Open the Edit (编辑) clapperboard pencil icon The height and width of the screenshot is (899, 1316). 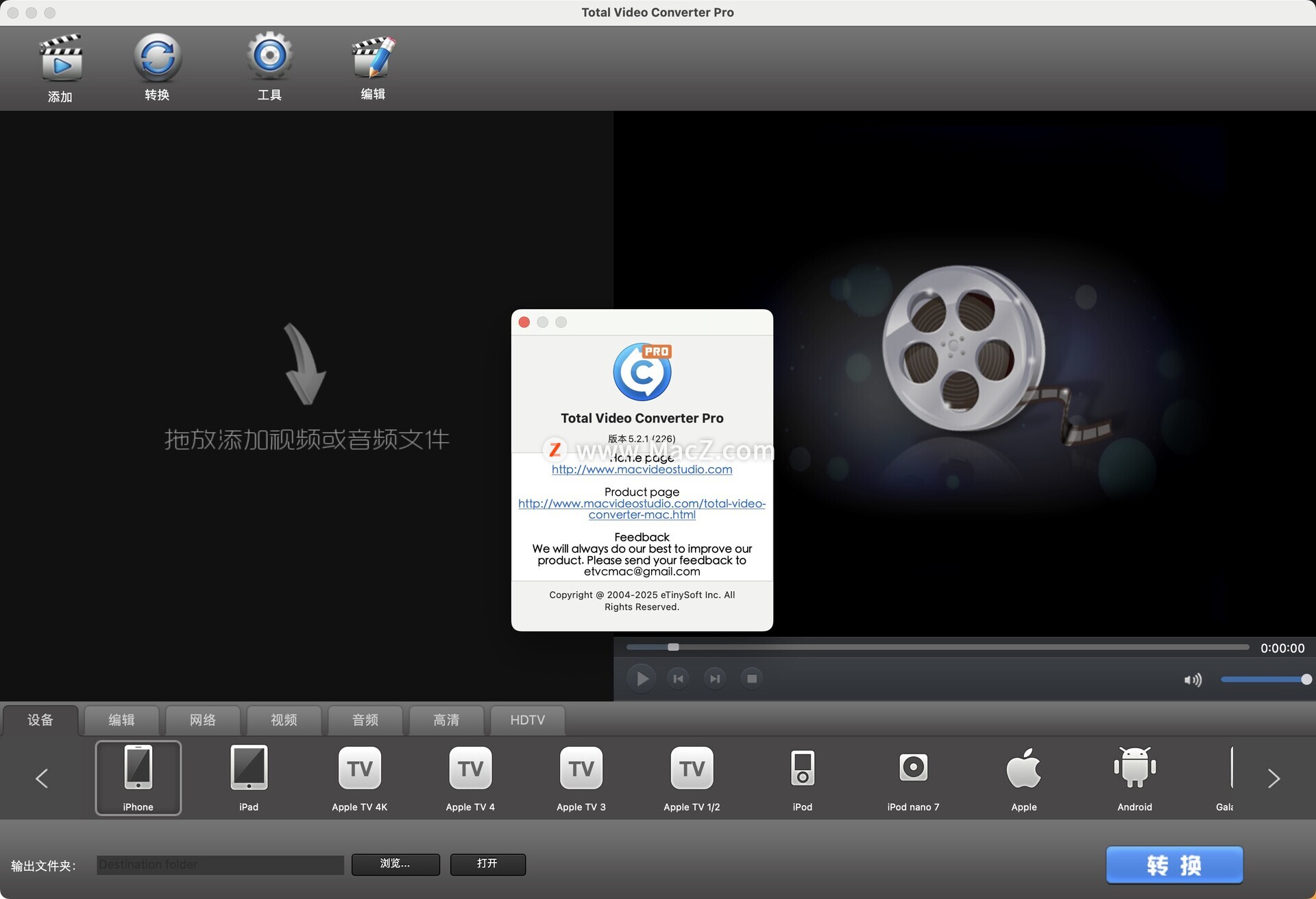[x=373, y=57]
